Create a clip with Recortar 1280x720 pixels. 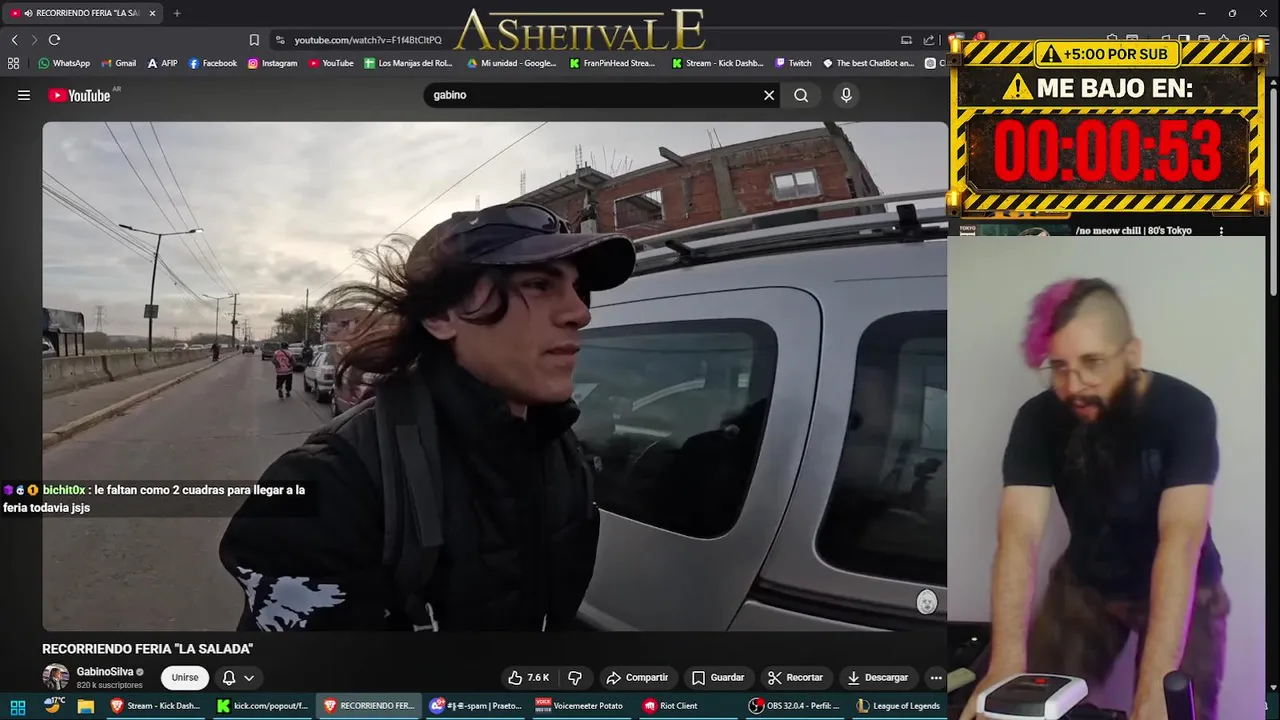coord(795,677)
